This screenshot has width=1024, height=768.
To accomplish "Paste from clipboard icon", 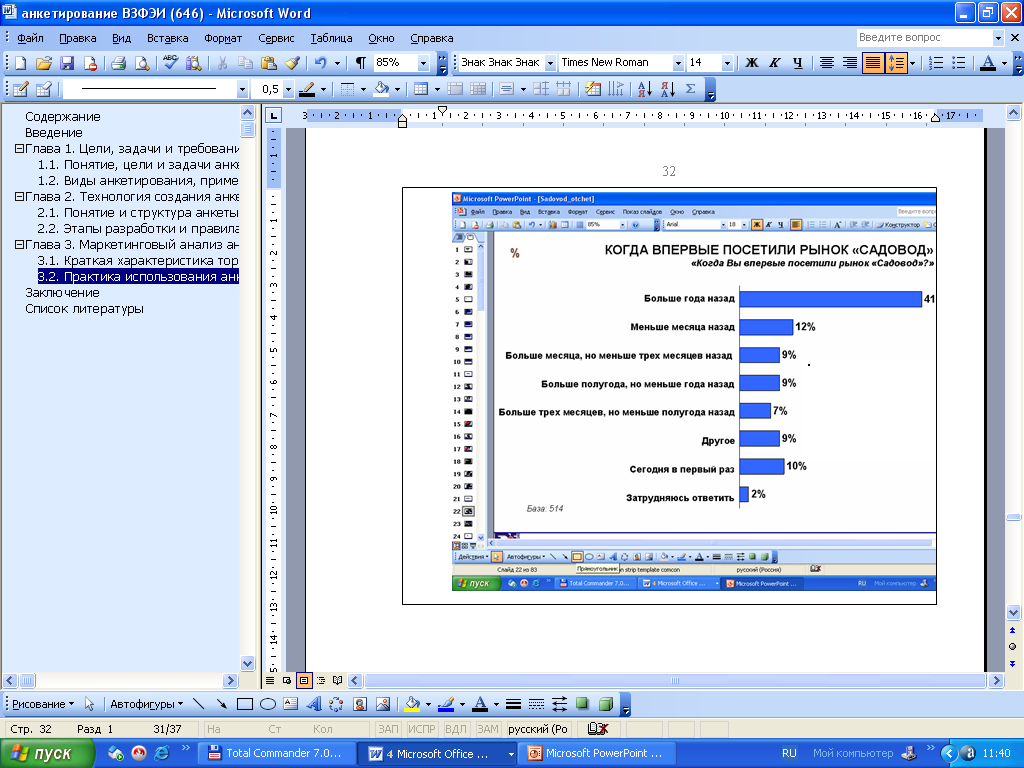I will pos(268,63).
